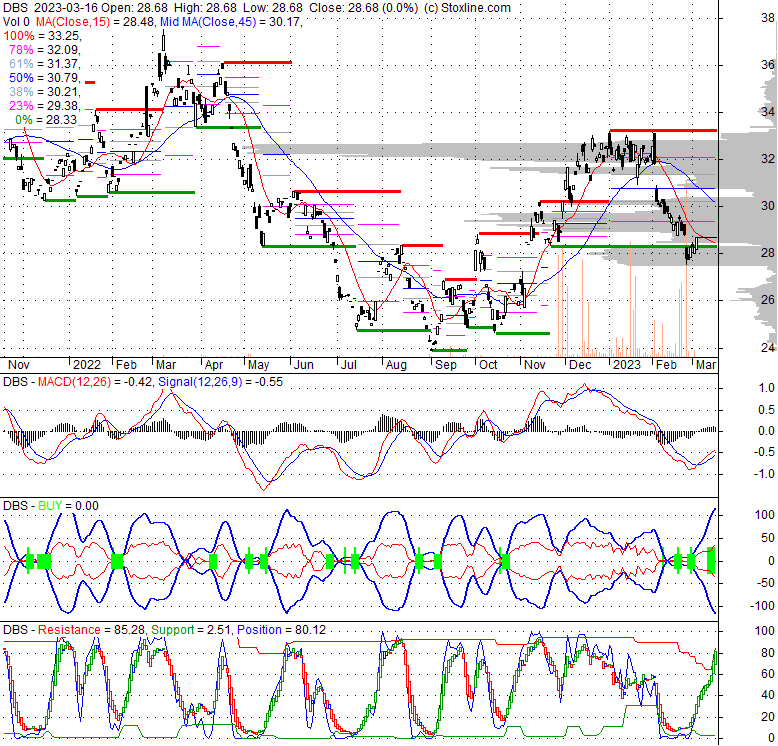Click the 'May' month label on the time axis
This screenshot has width=778, height=746.
pyautogui.click(x=259, y=365)
